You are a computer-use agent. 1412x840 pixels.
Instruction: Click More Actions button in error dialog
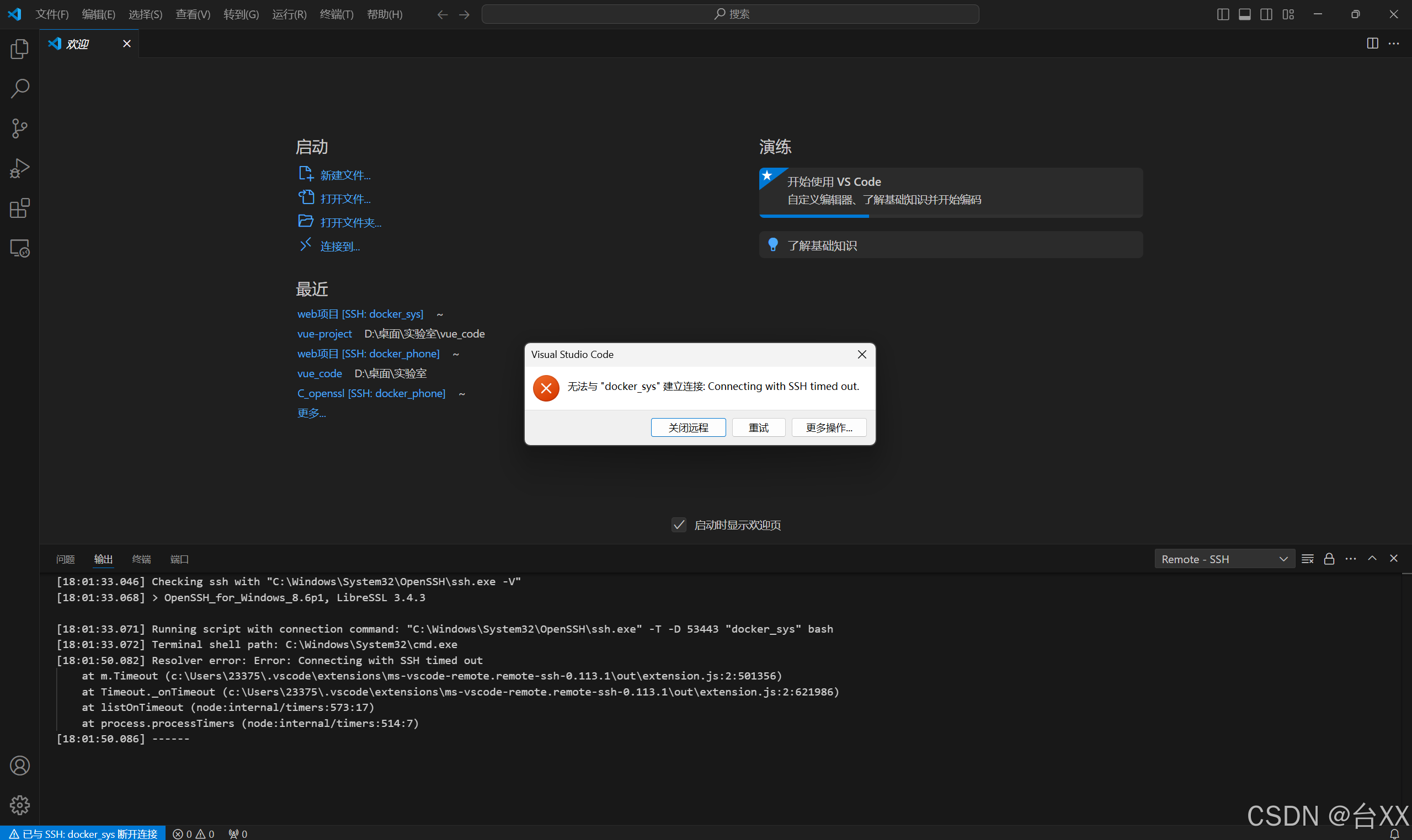pyautogui.click(x=828, y=428)
